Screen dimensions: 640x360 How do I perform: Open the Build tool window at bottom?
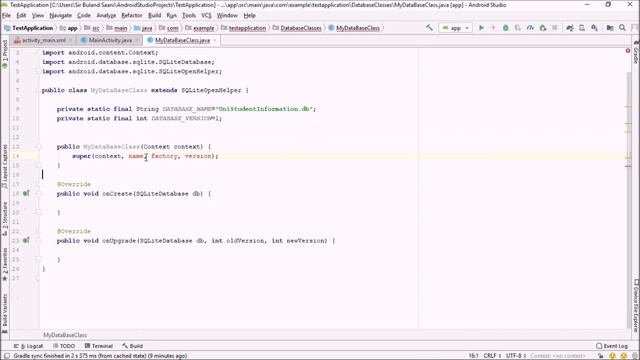(x=133, y=346)
